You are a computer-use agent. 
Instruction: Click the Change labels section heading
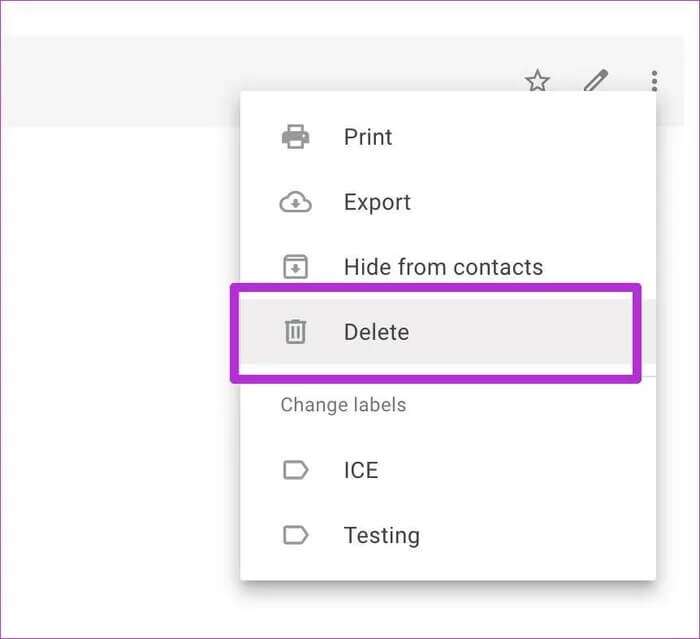pos(343,405)
